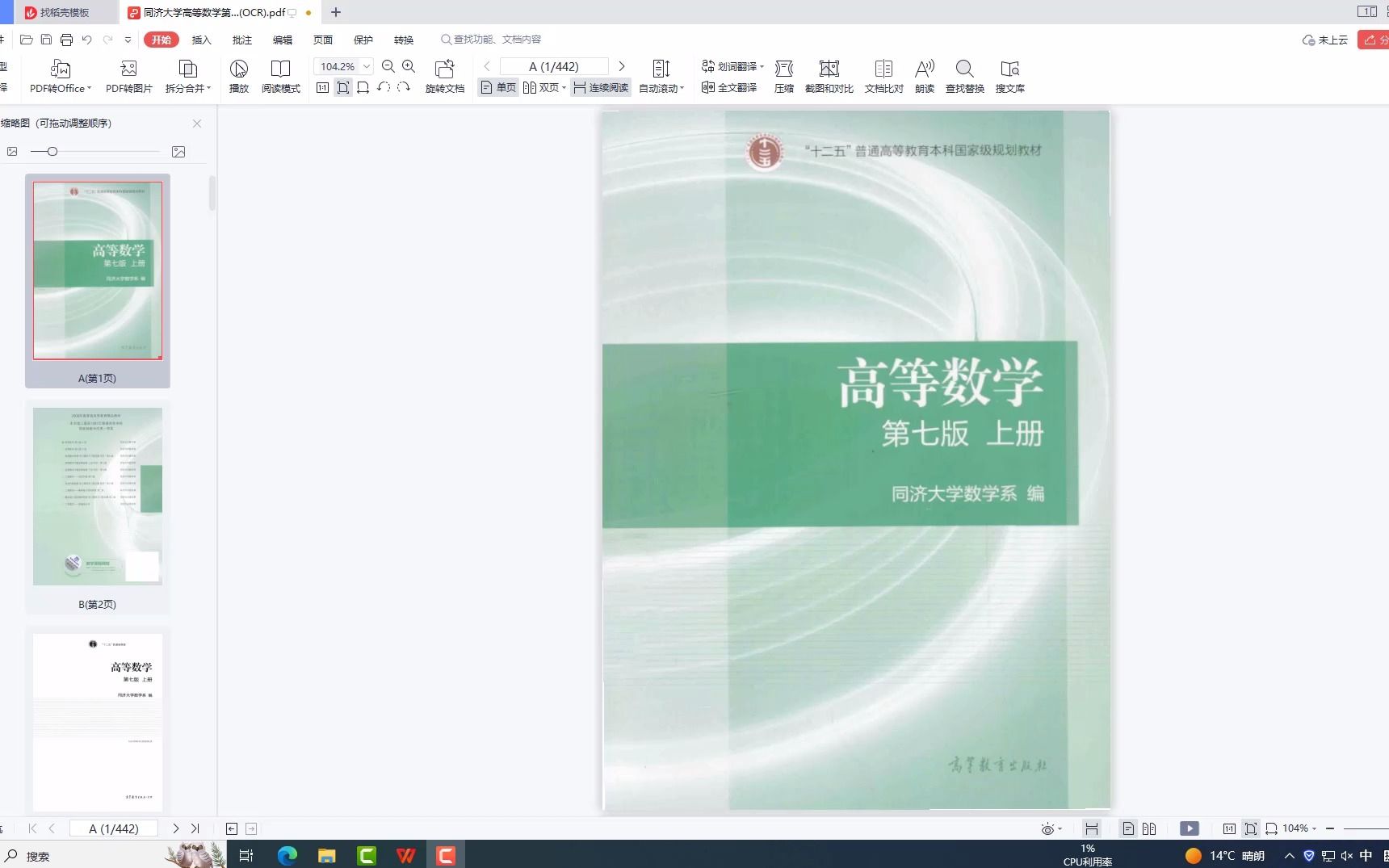Open the 转换 ribbon tab
Screen dimensions: 1389x868
tap(404, 40)
